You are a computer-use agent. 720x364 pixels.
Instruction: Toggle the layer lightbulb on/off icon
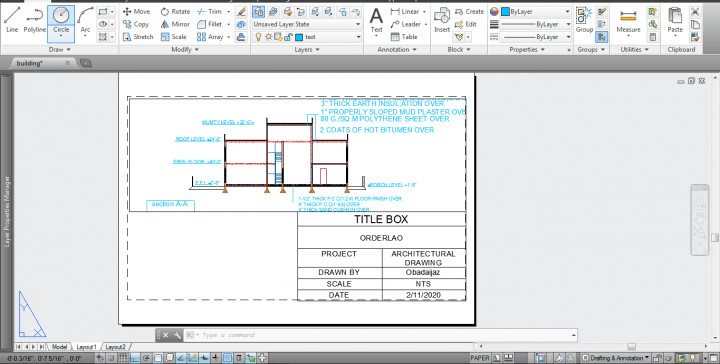coord(259,37)
